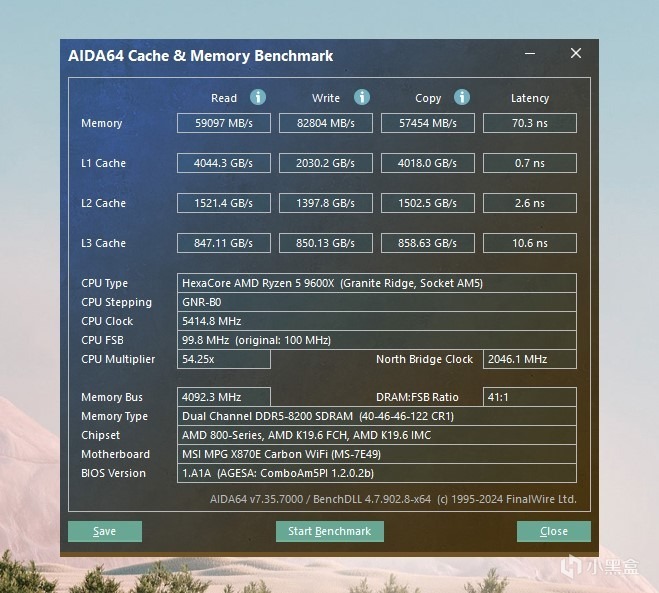Click L2 Cache Read value 1521.4 GB/s

point(224,203)
